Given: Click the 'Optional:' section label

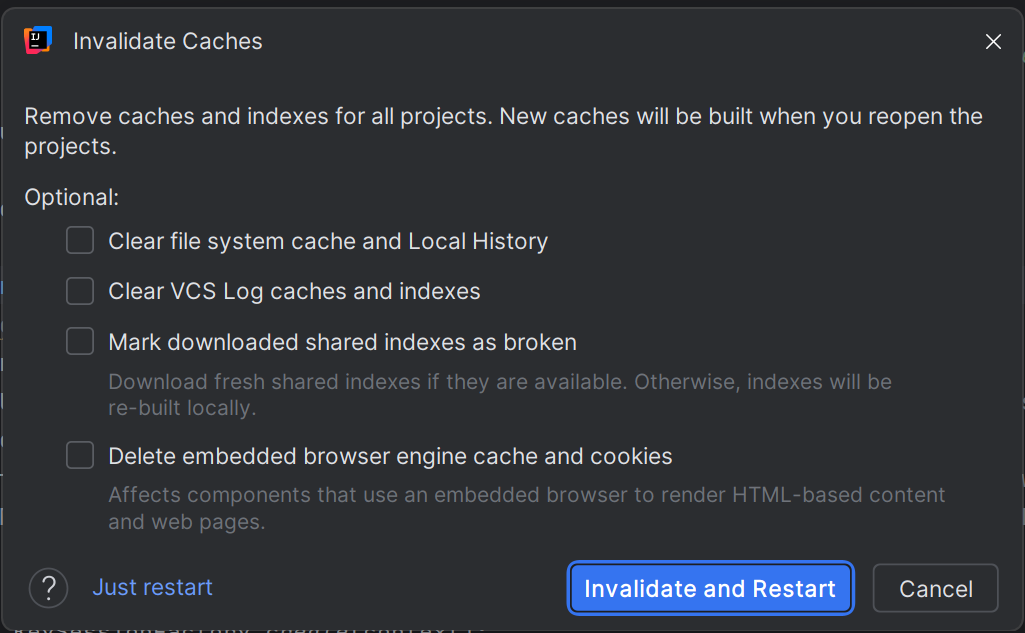Looking at the screenshot, I should pyautogui.click(x=72, y=197).
